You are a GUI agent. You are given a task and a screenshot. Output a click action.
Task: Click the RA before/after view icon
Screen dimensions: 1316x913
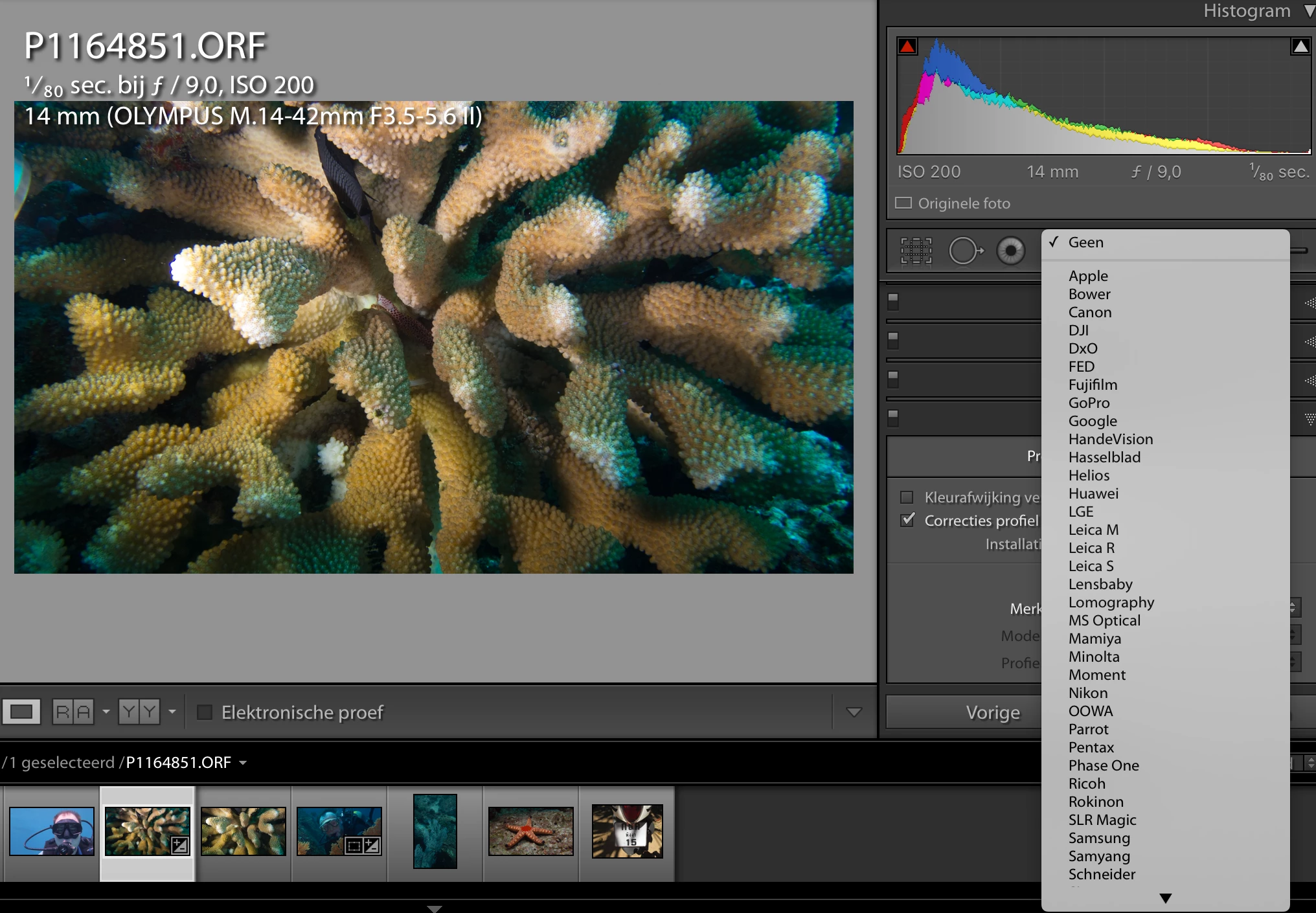tap(73, 712)
